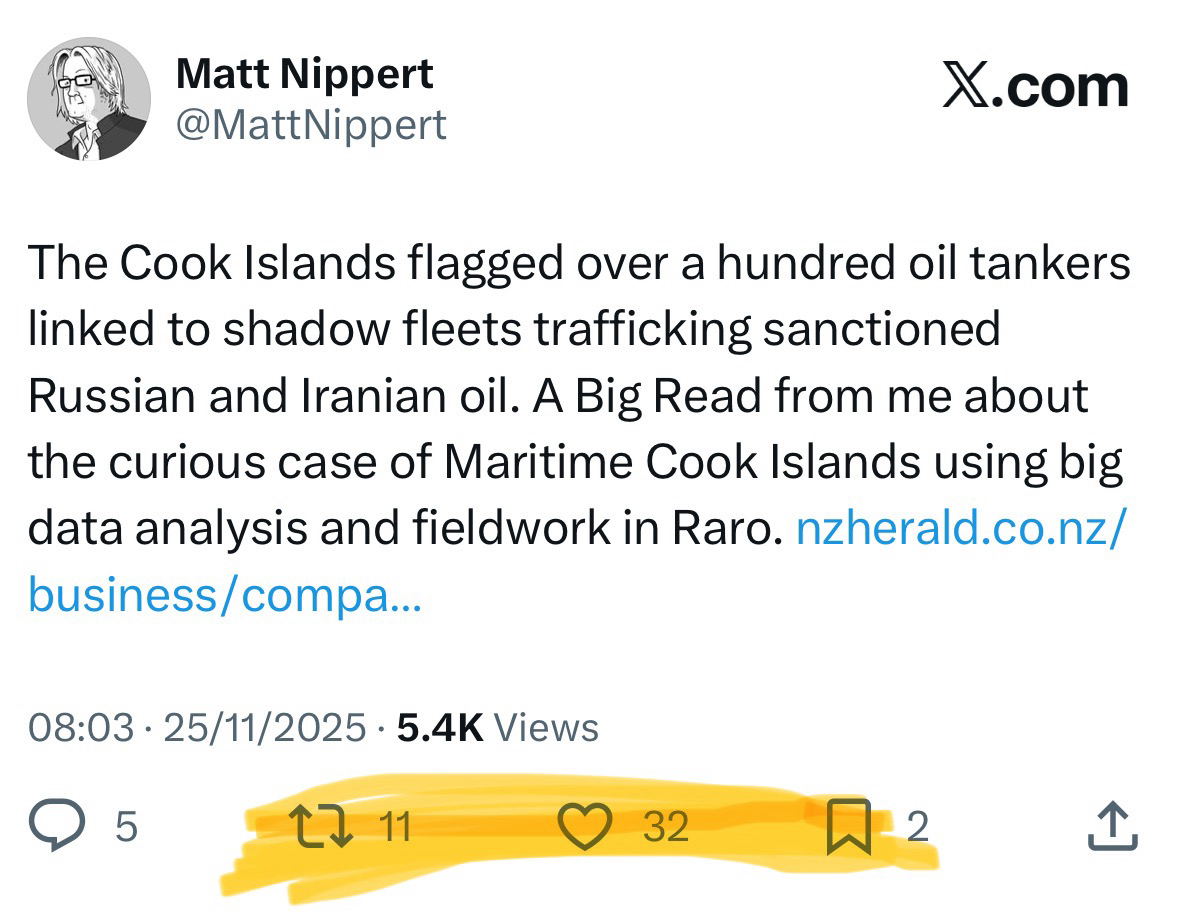Click the 08:03 post time
This screenshot has width=1179, height=917.
pyautogui.click(x=80, y=727)
